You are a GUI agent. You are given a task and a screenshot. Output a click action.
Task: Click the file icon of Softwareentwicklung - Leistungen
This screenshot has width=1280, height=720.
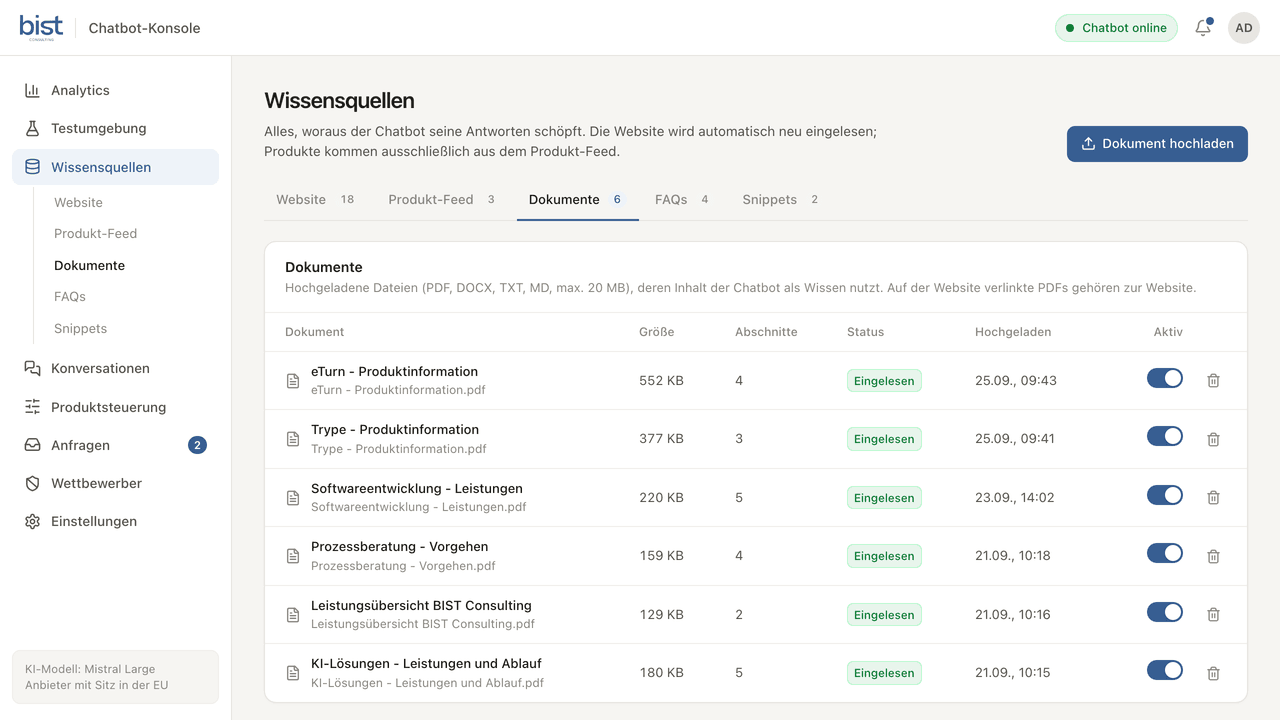(x=293, y=498)
